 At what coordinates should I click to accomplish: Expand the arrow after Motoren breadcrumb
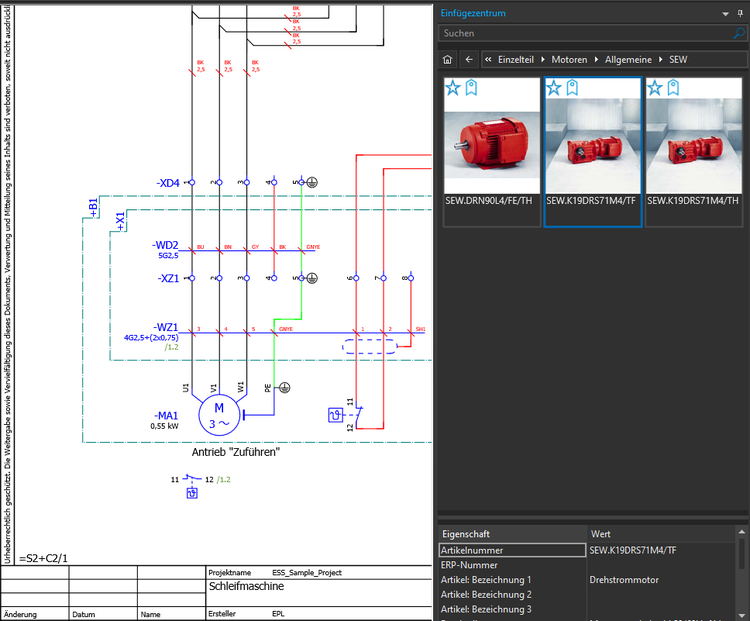click(x=596, y=60)
